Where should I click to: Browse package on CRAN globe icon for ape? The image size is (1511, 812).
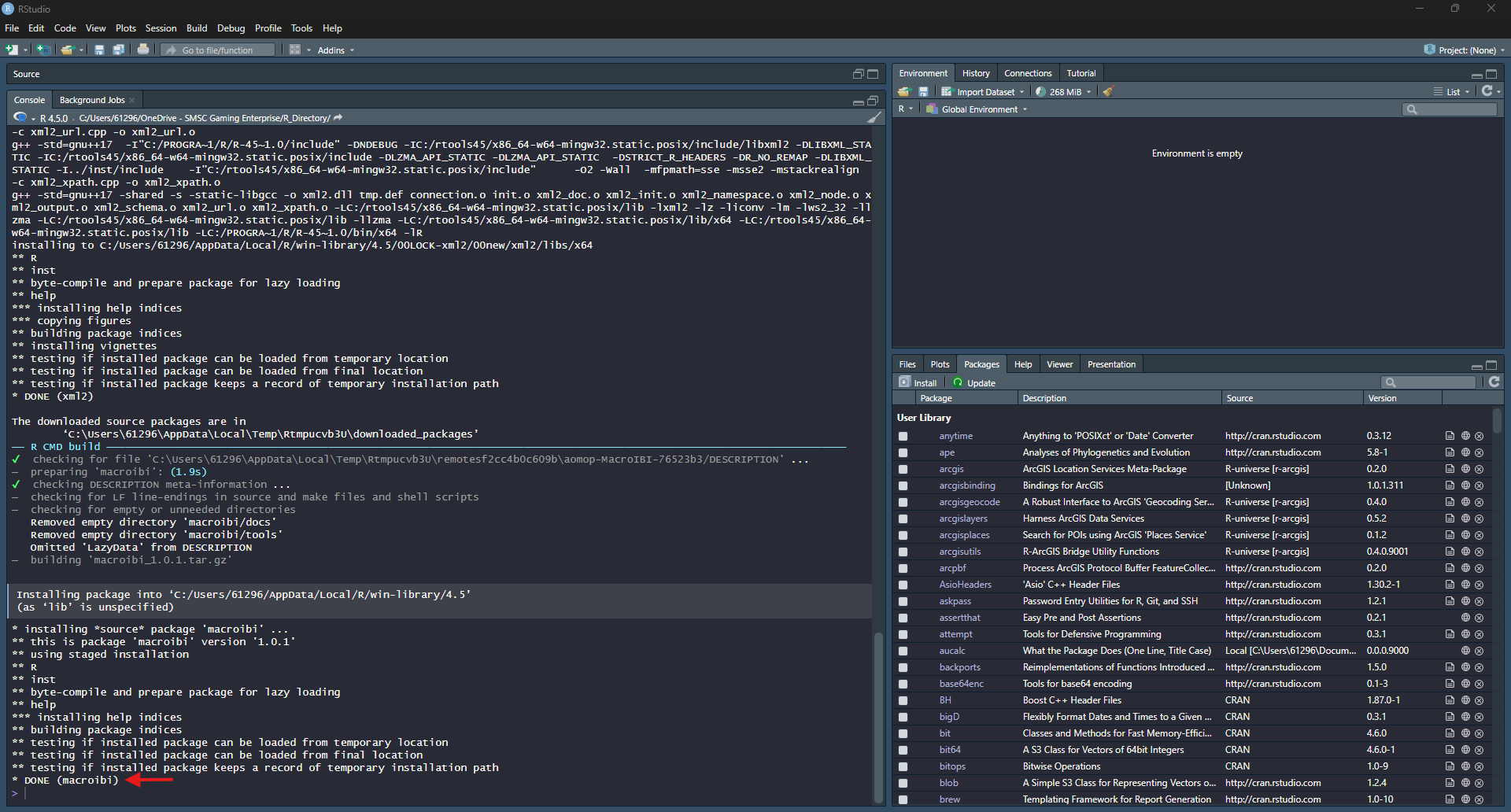click(x=1465, y=452)
